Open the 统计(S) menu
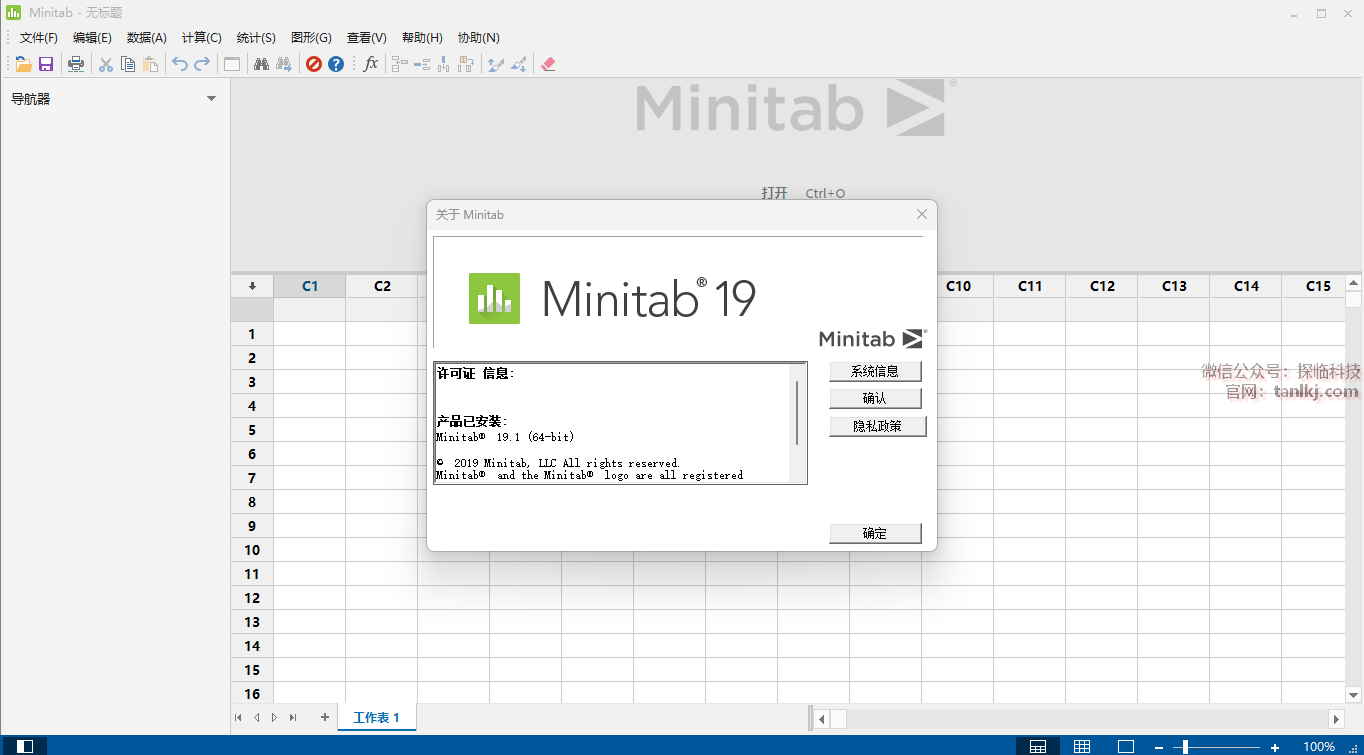This screenshot has height=755, width=1364. pos(256,38)
